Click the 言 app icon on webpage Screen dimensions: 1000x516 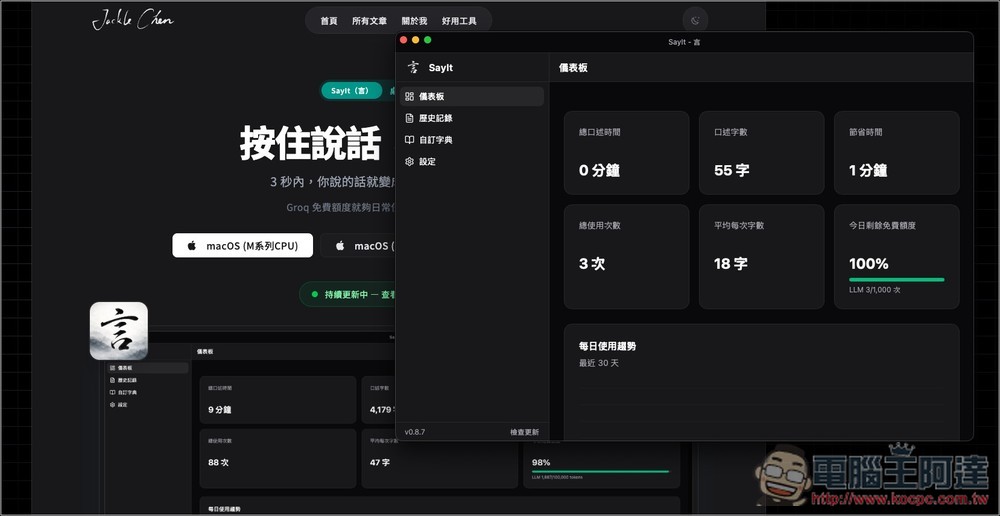pyautogui.click(x=119, y=330)
